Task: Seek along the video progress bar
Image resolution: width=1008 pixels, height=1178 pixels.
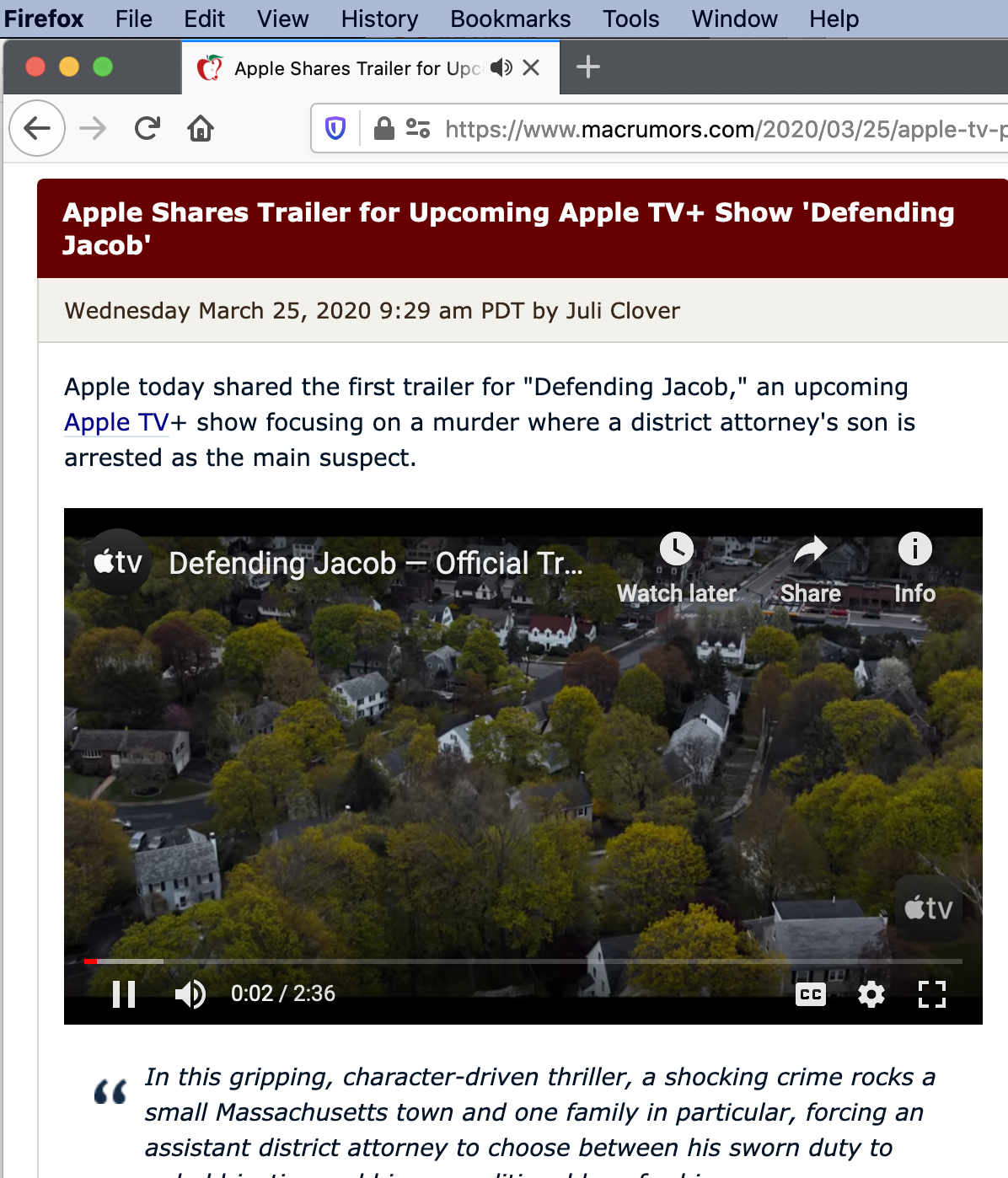Action: point(523,961)
